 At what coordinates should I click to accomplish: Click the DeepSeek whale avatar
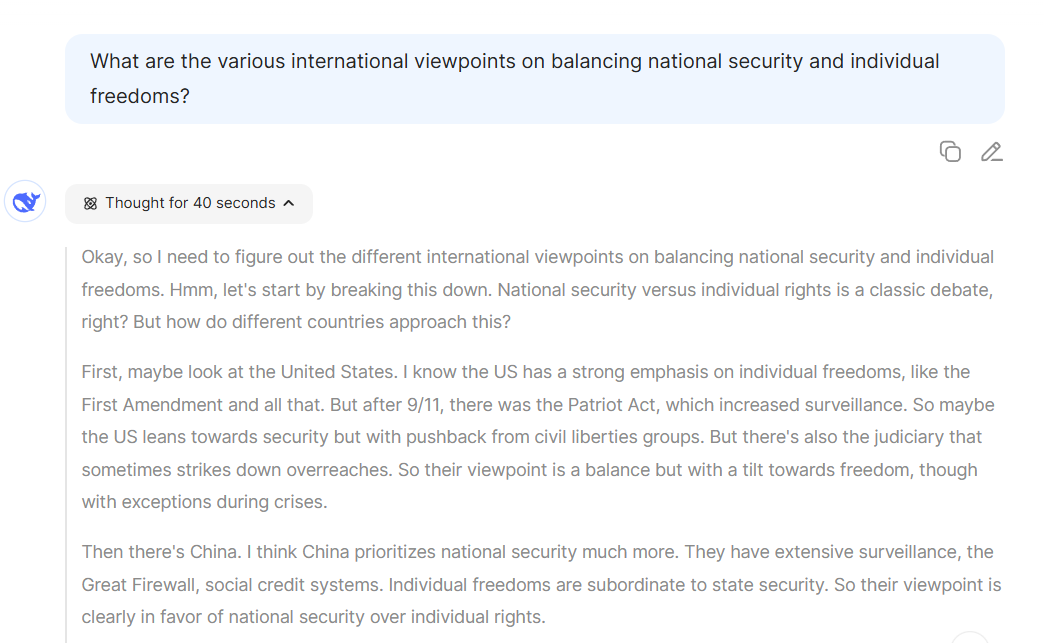(x=25, y=202)
